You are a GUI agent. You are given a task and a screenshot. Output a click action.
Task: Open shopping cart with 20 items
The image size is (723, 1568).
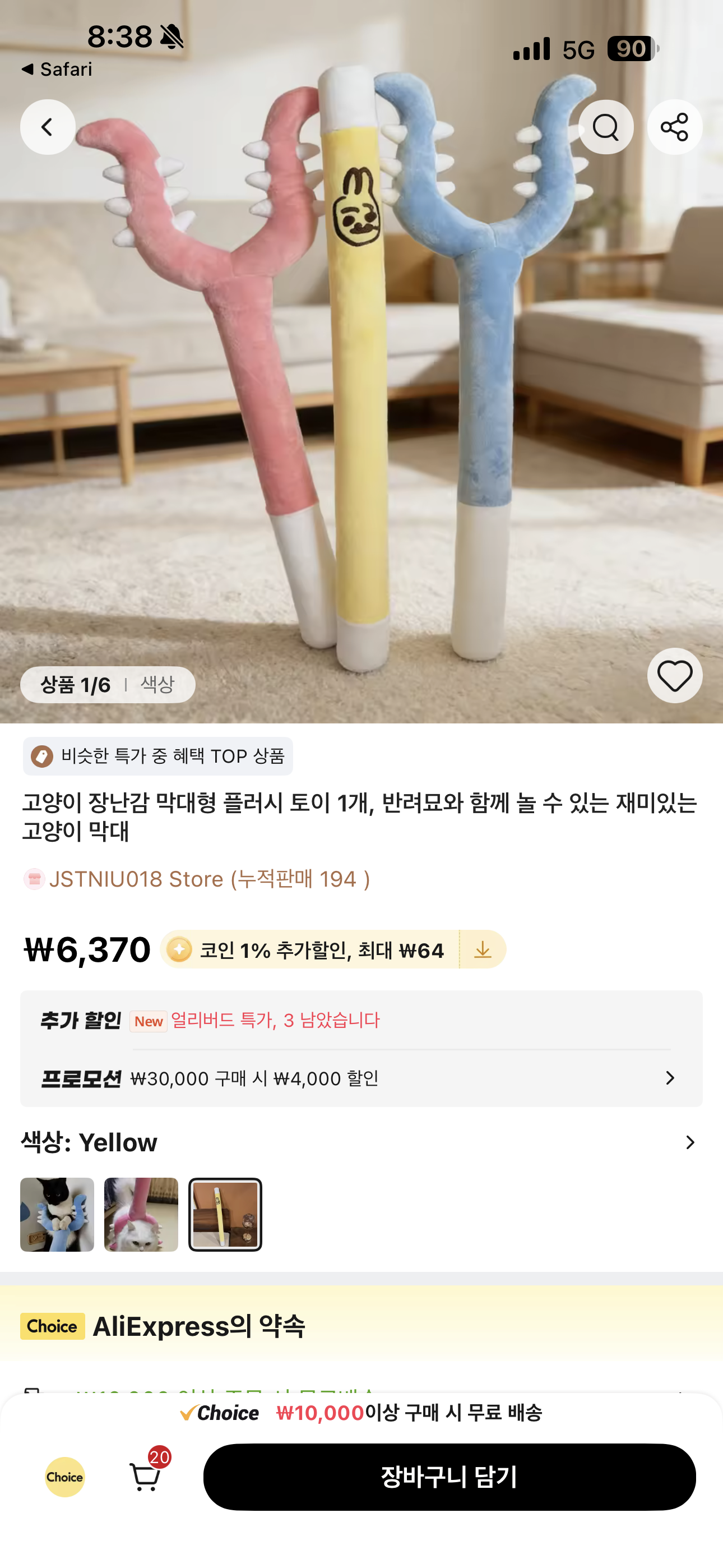(147, 1475)
